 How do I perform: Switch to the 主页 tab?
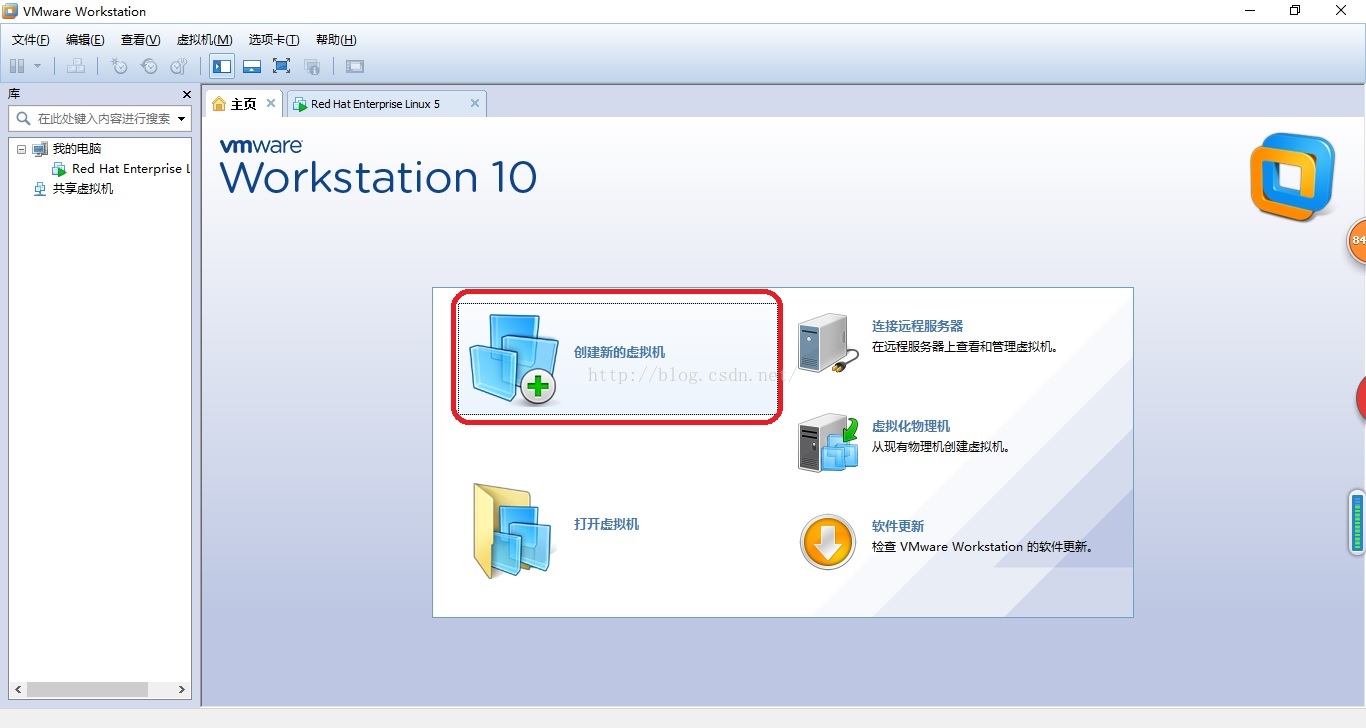tap(244, 104)
